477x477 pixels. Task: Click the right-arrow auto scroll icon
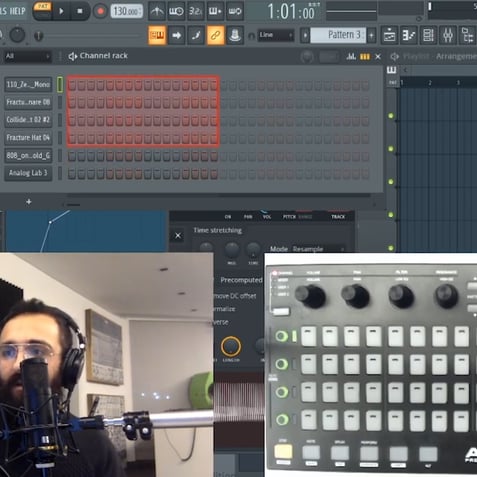click(x=176, y=35)
